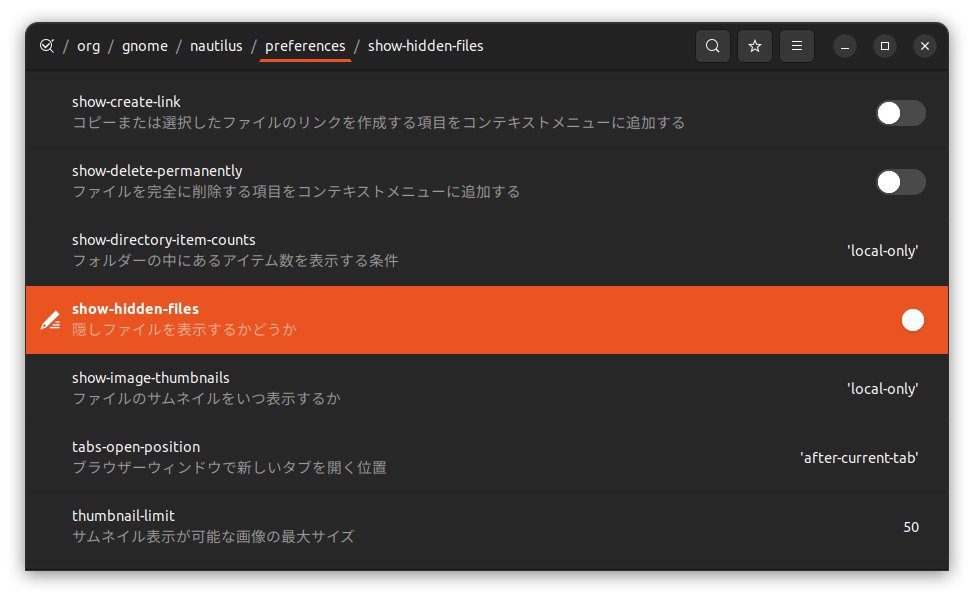This screenshot has height=599, width=974.
Task: Select show-create-link key name
Action: coord(126,102)
